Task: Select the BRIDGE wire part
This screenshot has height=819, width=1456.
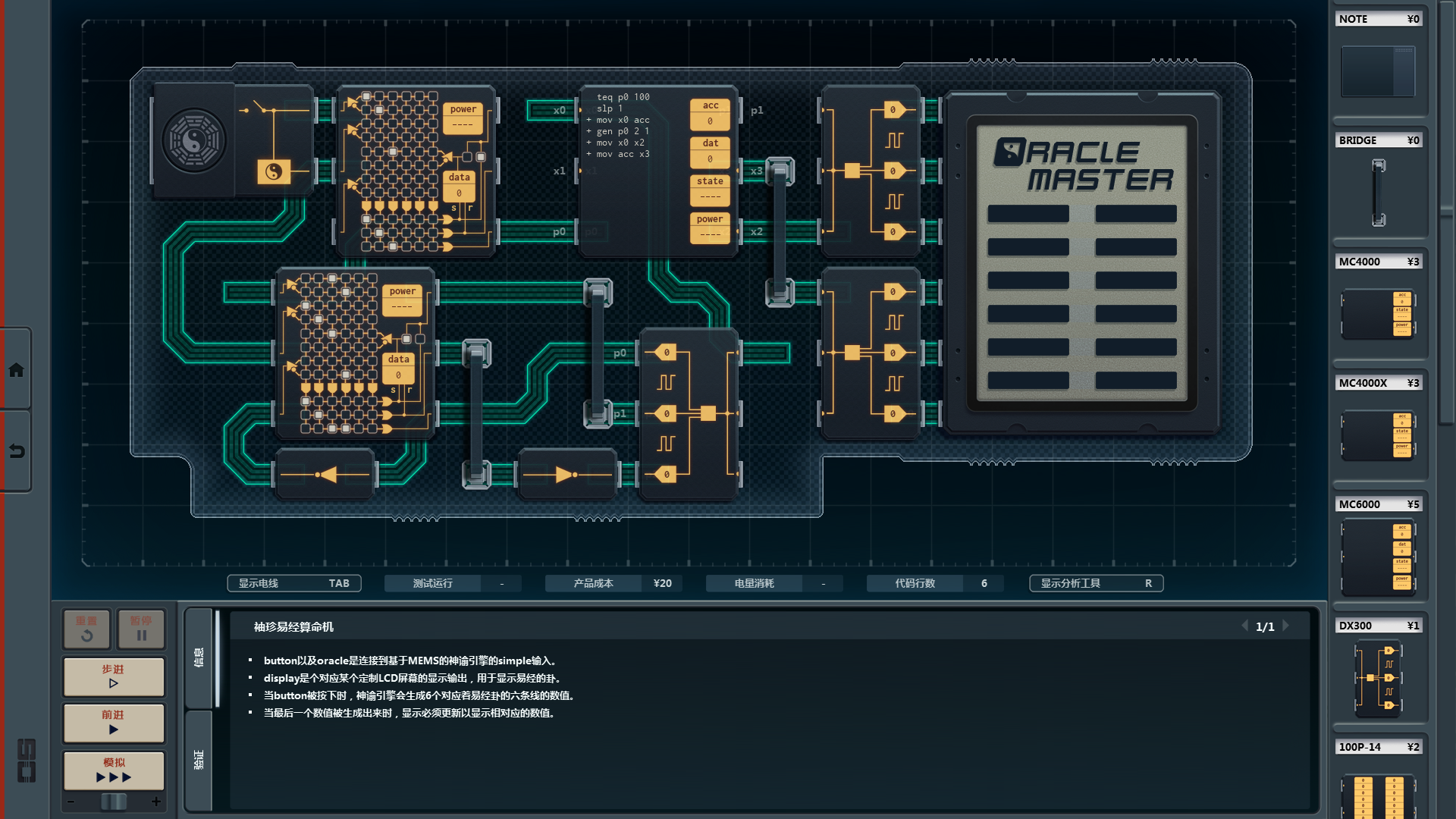Action: [1378, 192]
